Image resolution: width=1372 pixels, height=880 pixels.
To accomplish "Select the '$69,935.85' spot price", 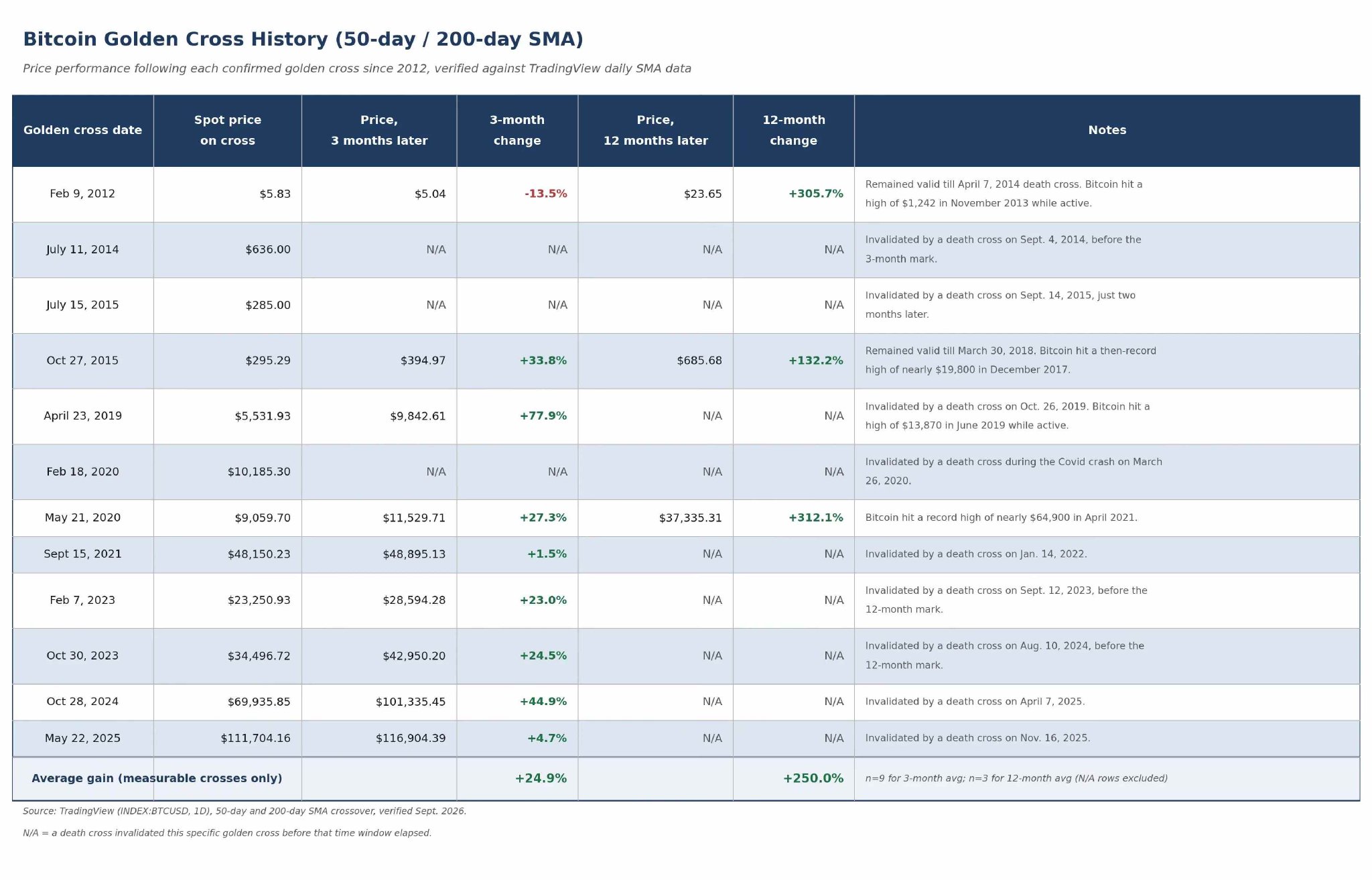I will (x=259, y=702).
